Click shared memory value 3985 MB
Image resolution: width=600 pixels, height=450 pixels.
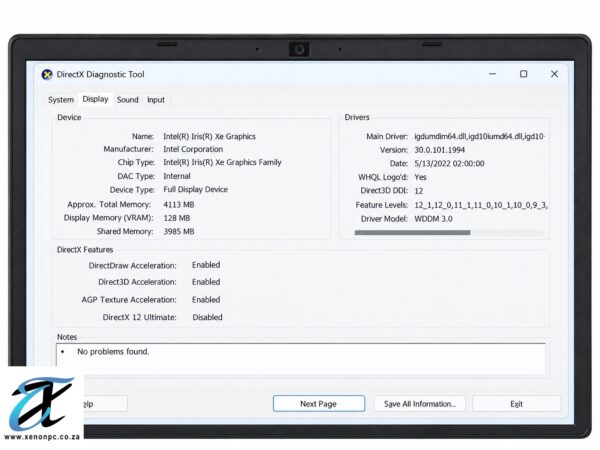click(179, 232)
